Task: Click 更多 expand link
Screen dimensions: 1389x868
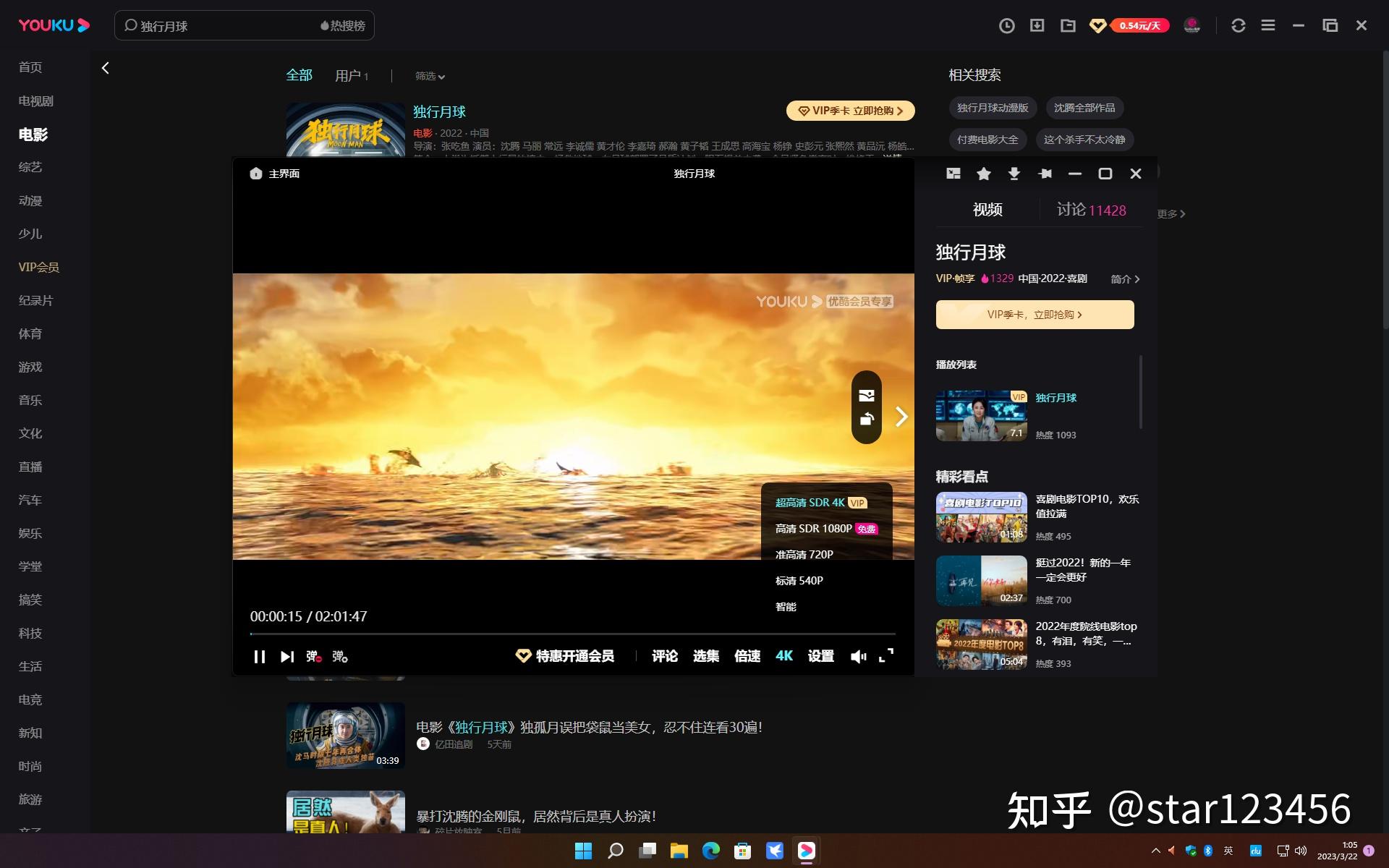Action: click(x=1171, y=214)
